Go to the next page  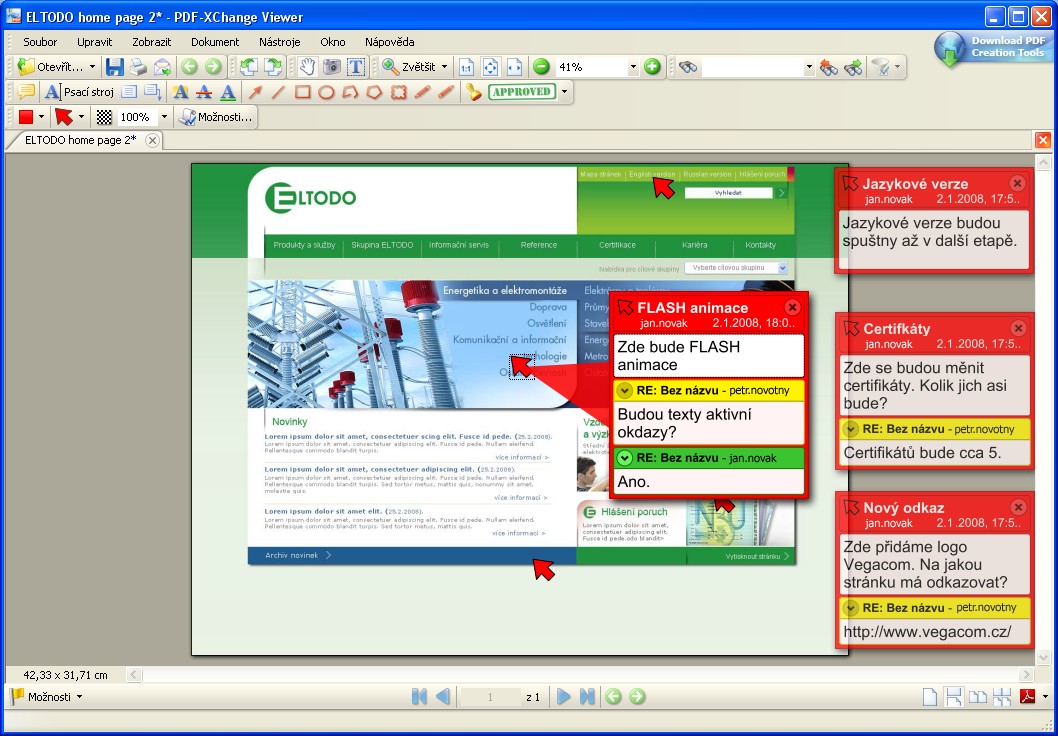(563, 697)
